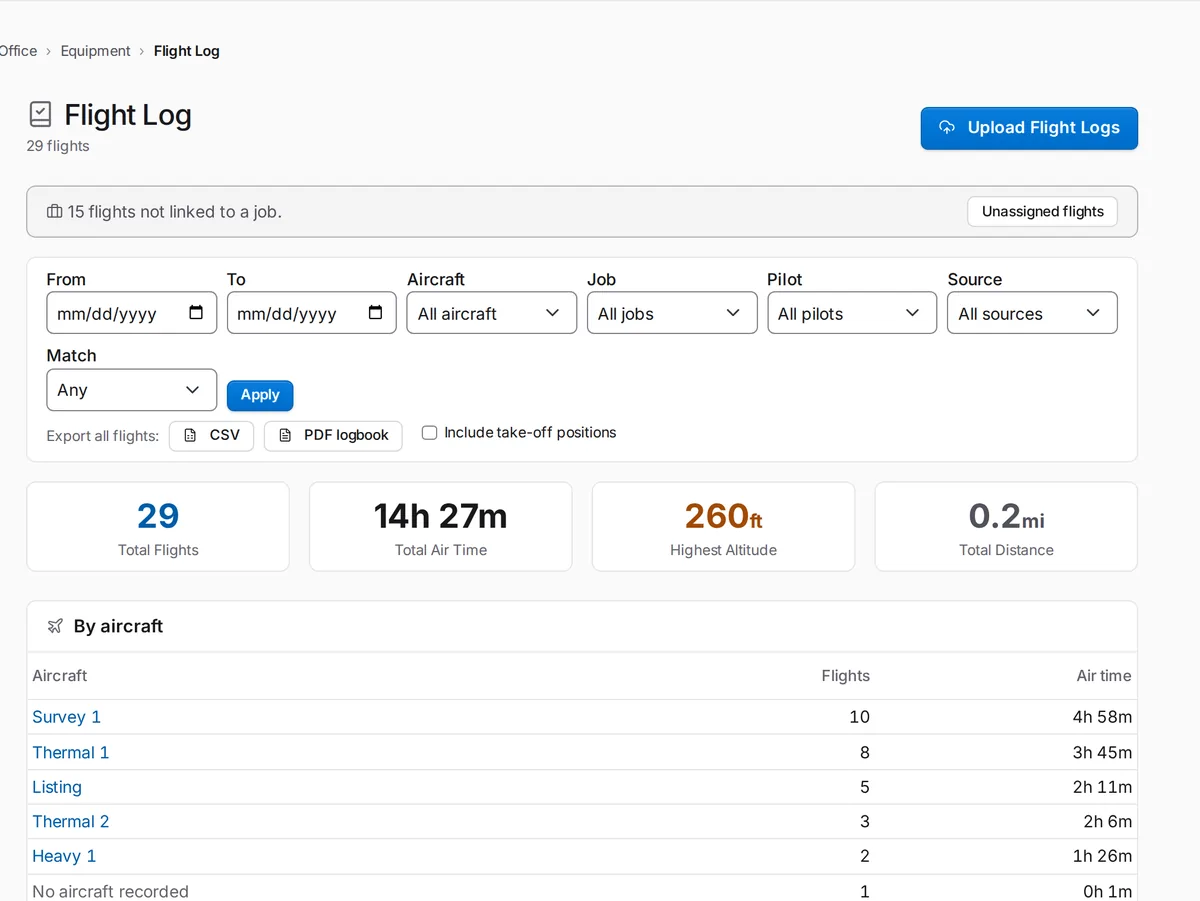Open the All sources dropdown
Viewport: 1200px width, 901px height.
(x=1032, y=313)
